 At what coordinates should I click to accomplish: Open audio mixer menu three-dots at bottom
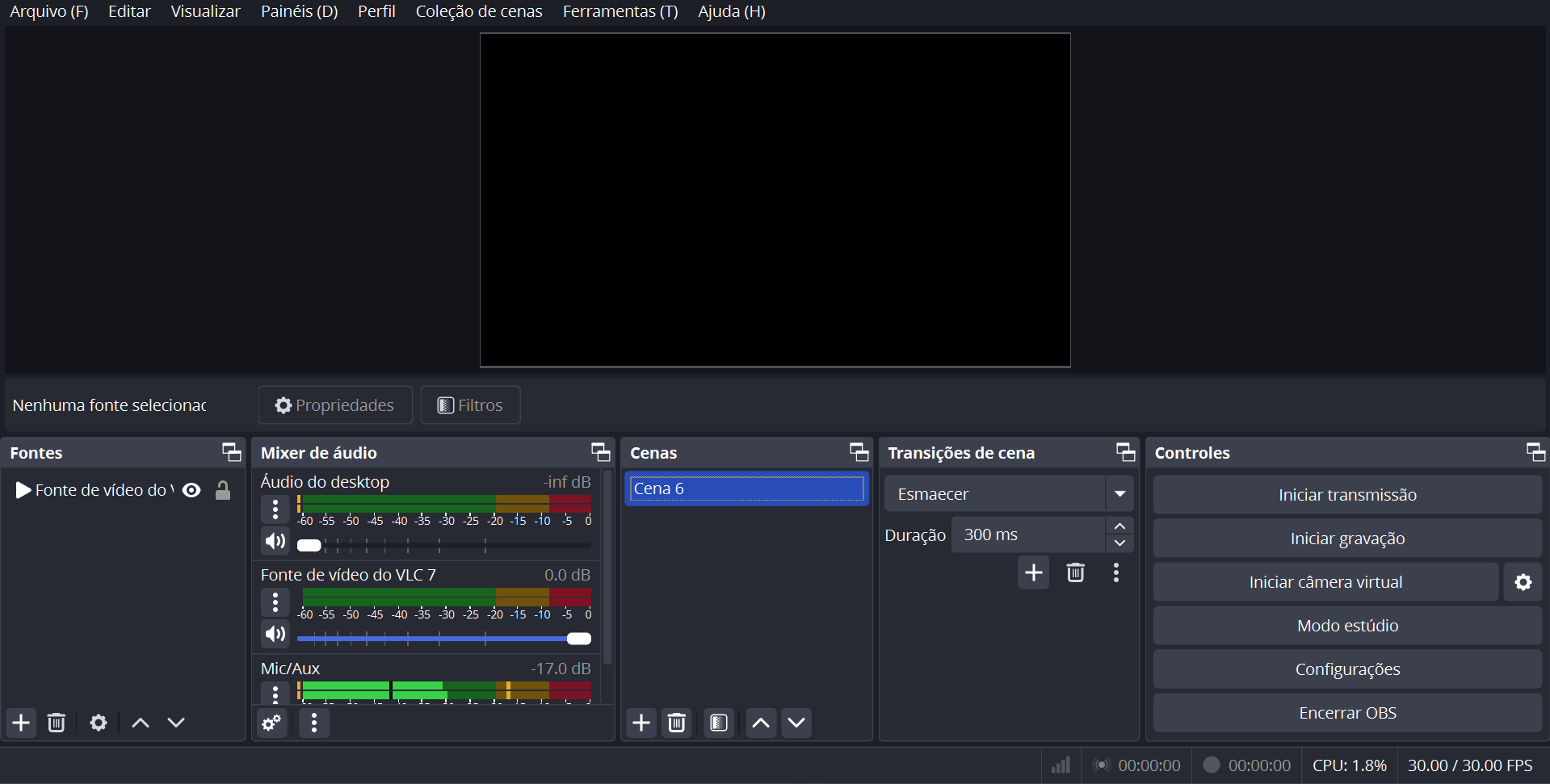point(314,723)
